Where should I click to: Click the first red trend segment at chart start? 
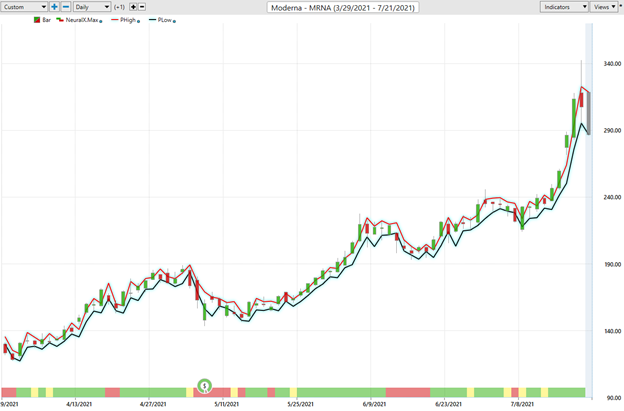coord(9,392)
